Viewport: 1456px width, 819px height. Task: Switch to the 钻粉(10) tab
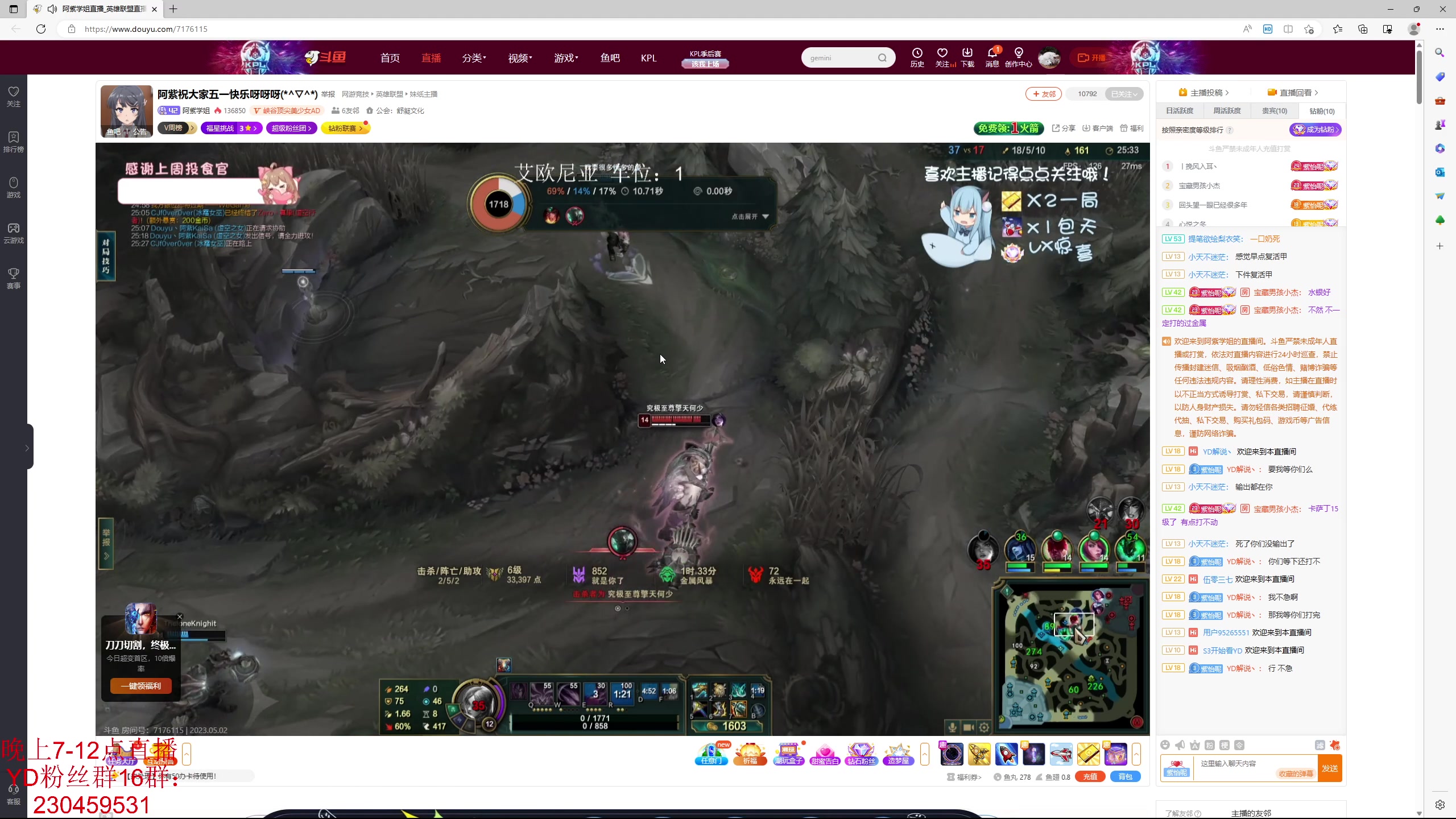click(x=1322, y=111)
